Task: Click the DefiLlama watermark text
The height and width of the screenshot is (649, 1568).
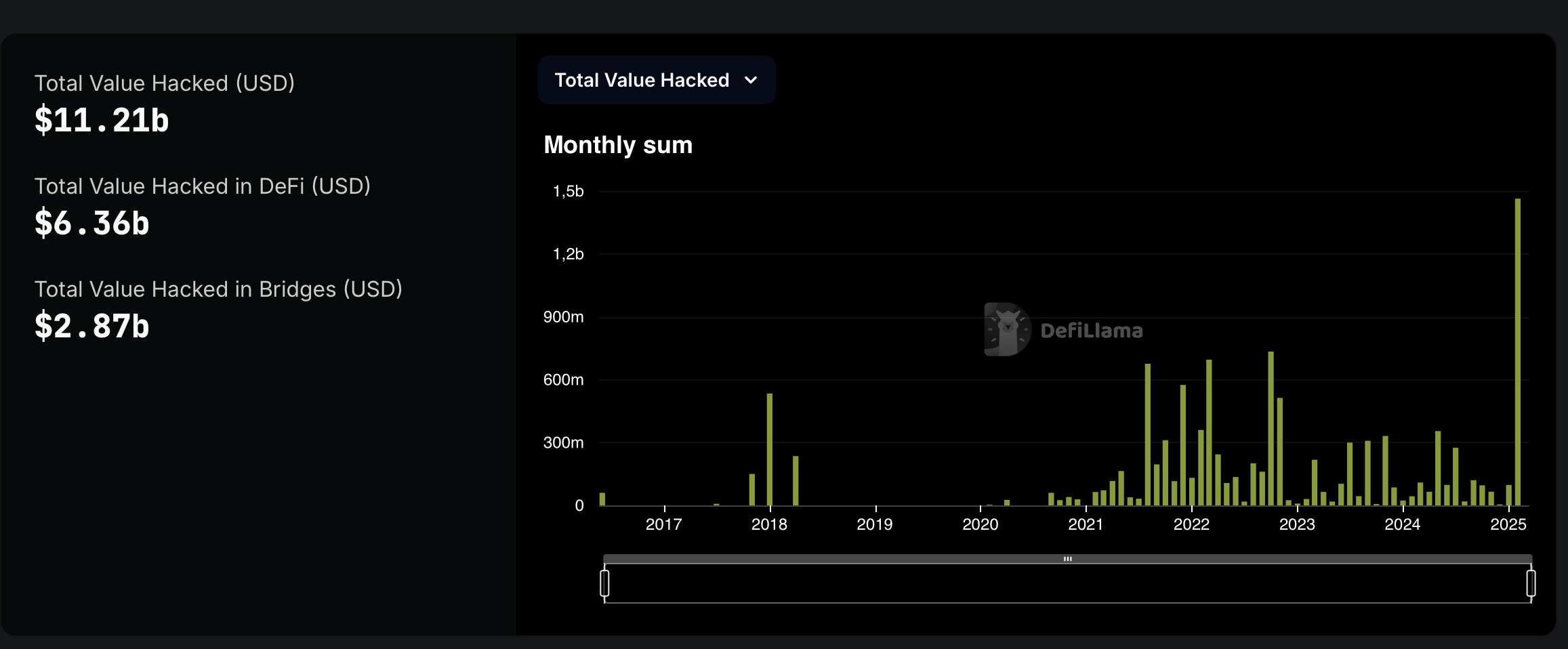Action: [x=1091, y=331]
